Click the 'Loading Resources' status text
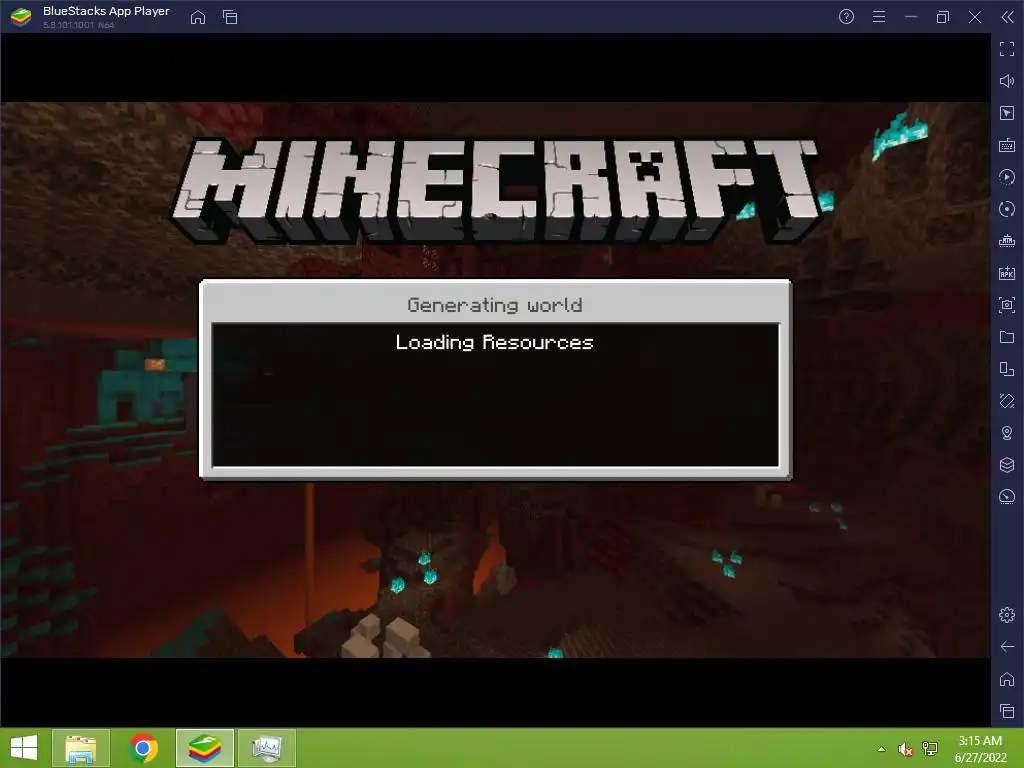 494,342
